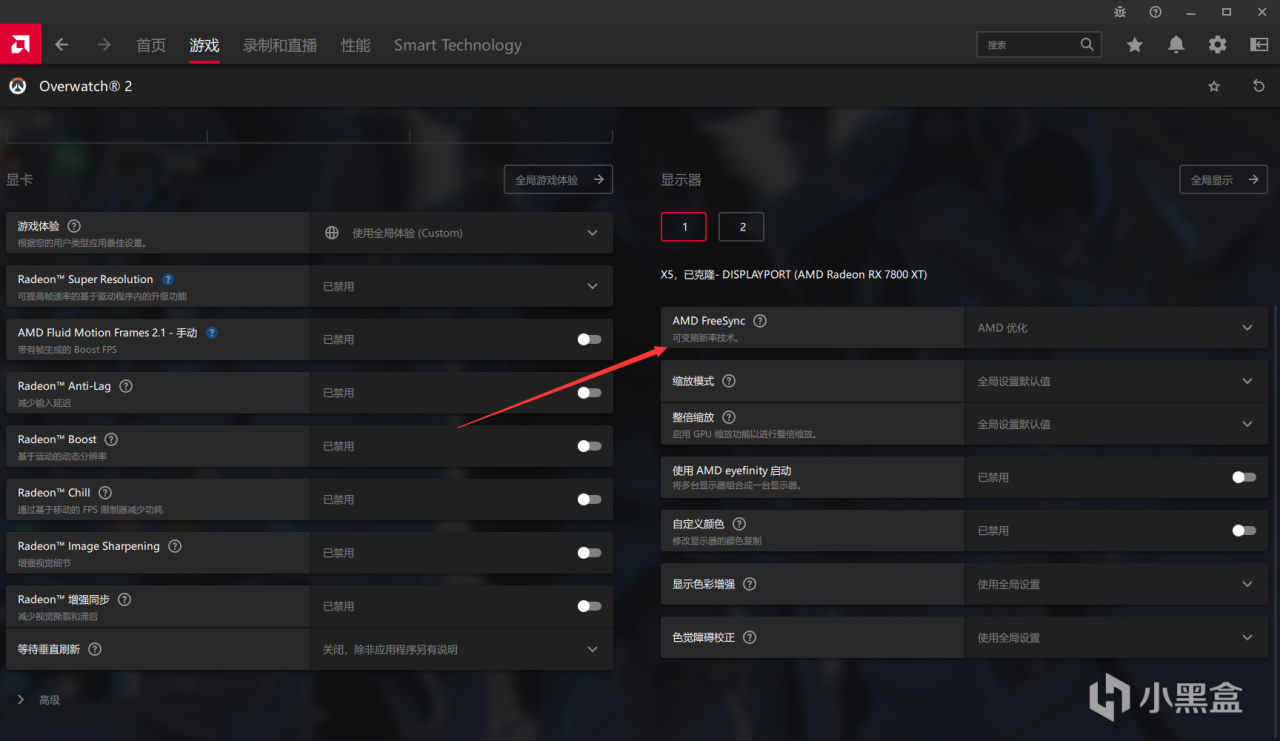Toggle 自定义颜色 switch
Image resolution: width=1280 pixels, height=741 pixels.
(x=1244, y=531)
